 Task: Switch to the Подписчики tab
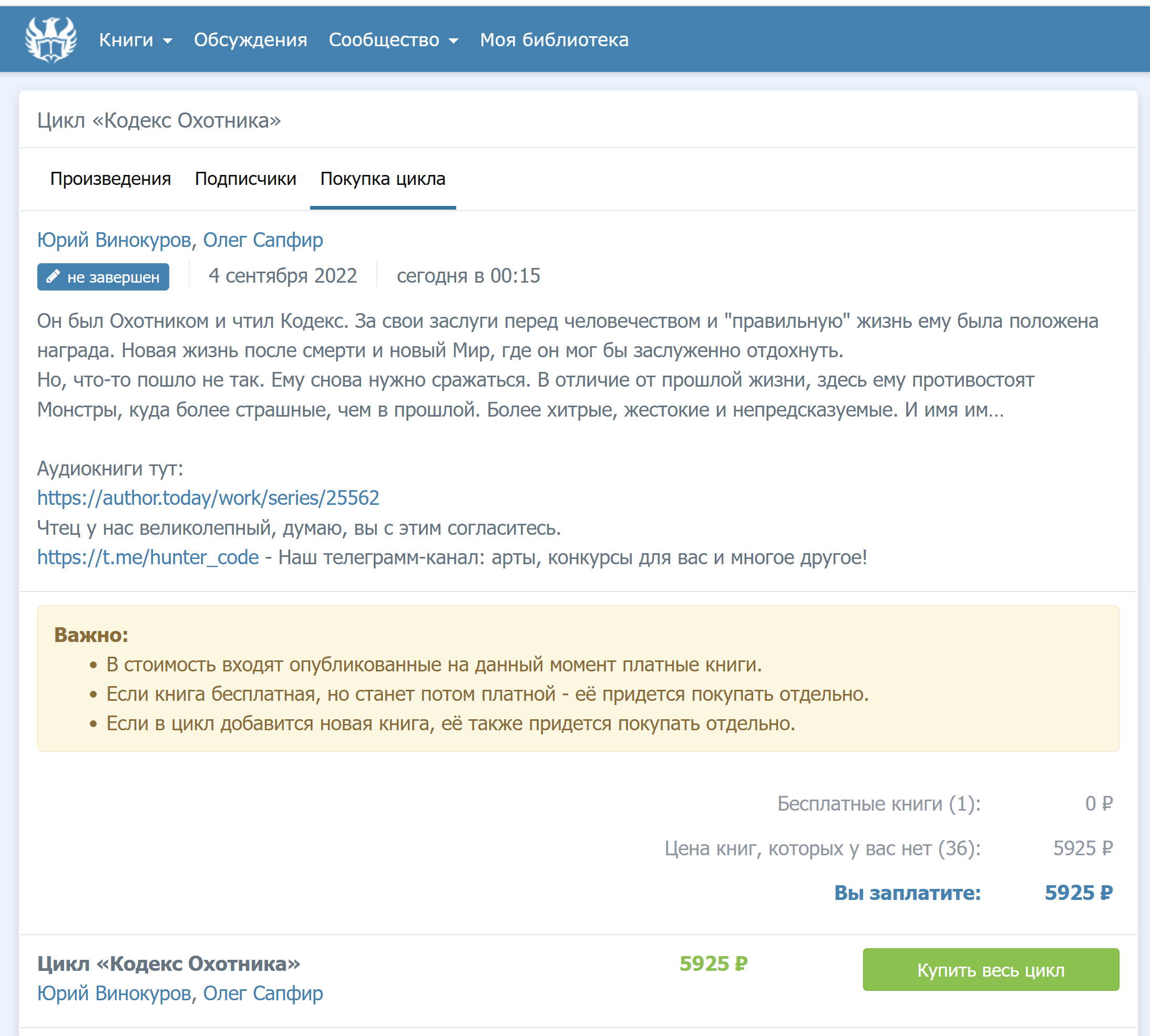point(245,179)
